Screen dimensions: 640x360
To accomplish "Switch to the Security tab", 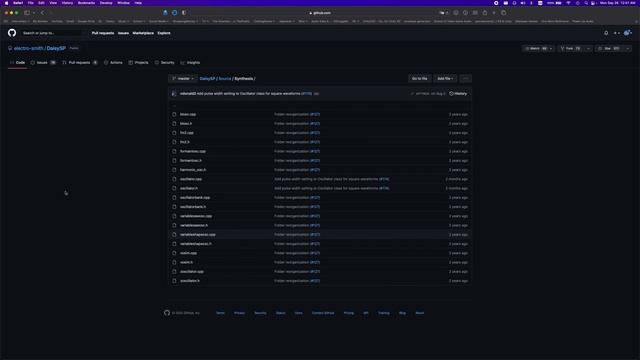I will [x=164, y=62].
